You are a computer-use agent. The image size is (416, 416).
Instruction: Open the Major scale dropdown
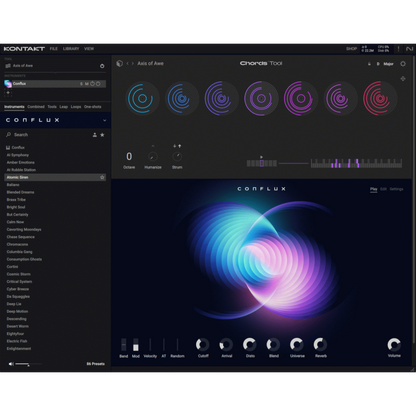click(x=388, y=64)
